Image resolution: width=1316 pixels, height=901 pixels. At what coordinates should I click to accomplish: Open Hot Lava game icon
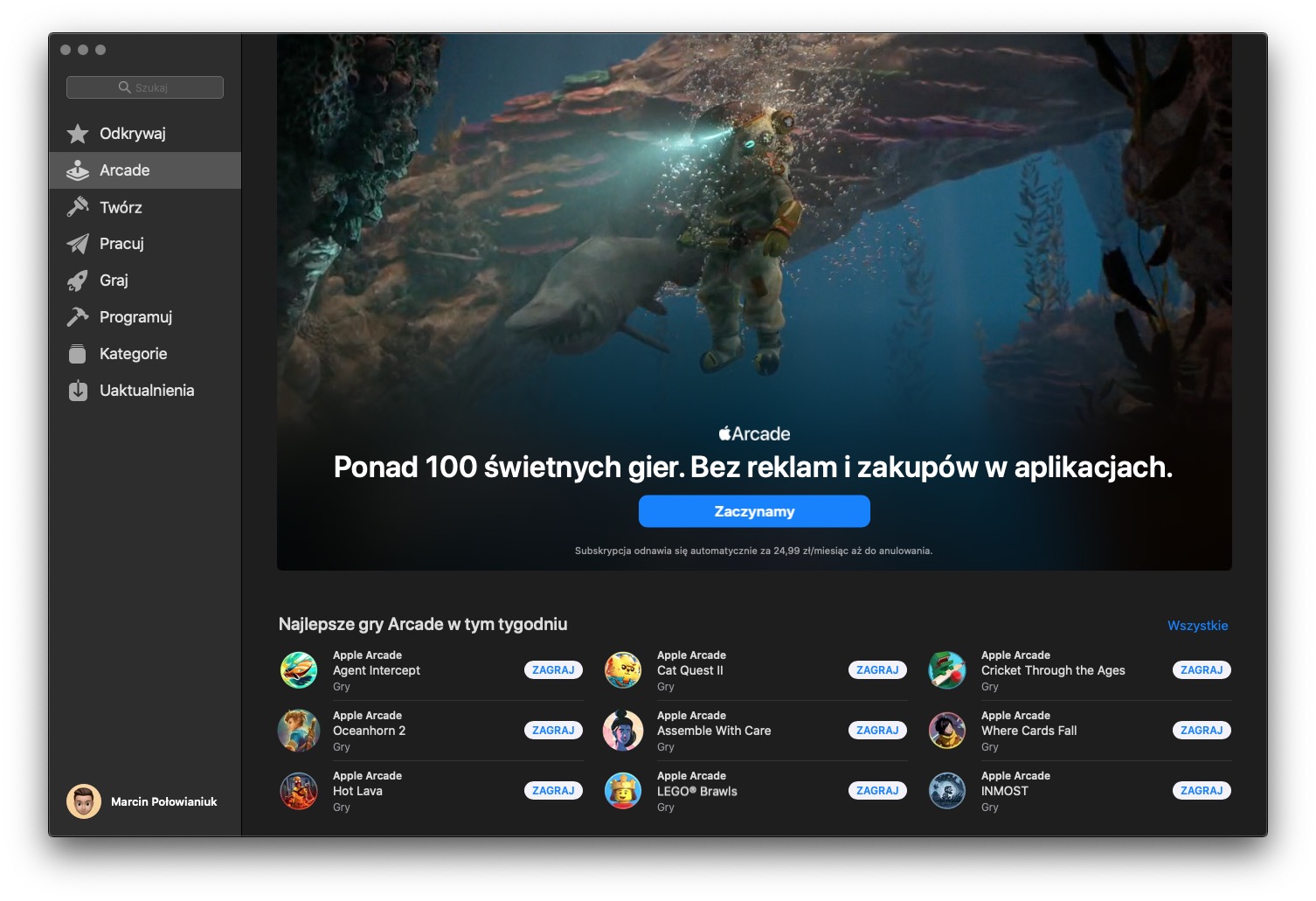click(x=299, y=791)
